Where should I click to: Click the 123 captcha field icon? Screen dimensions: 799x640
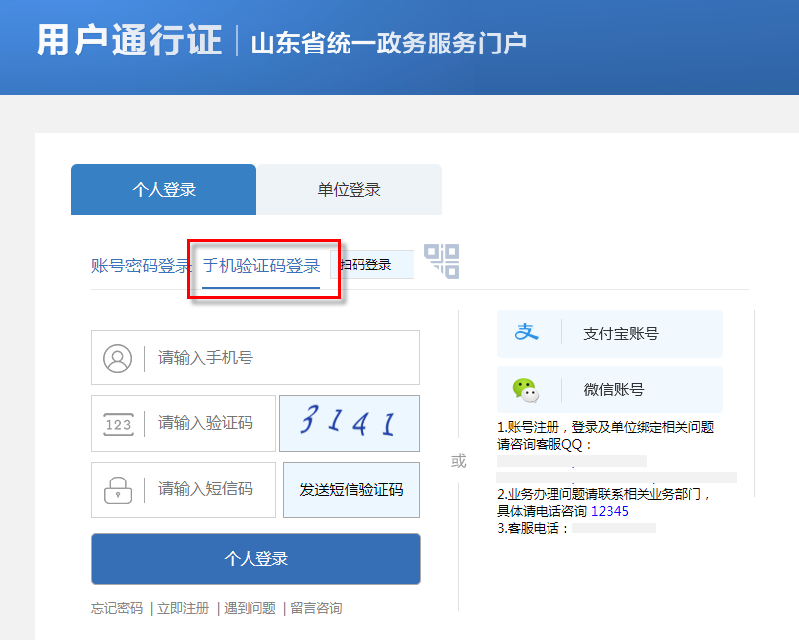pyautogui.click(x=118, y=424)
